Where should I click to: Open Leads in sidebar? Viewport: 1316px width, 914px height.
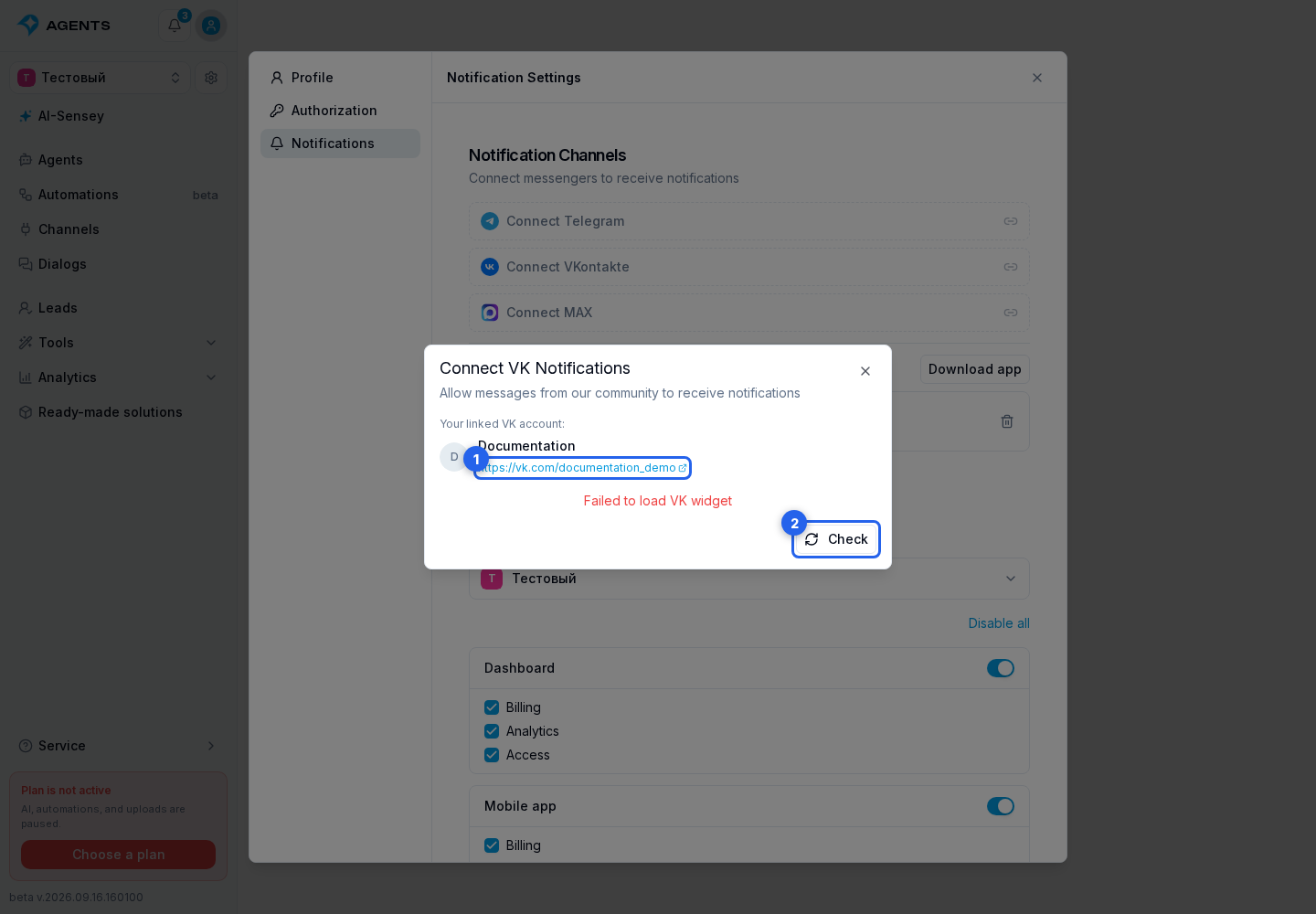(x=119, y=308)
